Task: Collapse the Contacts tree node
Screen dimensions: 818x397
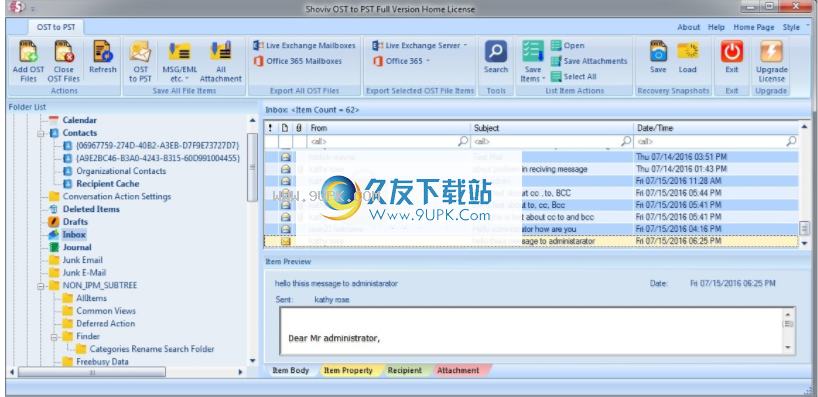Action: click(x=40, y=133)
